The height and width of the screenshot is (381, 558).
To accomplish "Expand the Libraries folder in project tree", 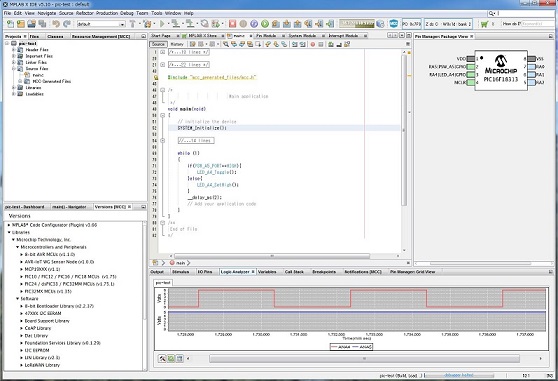I will [14, 88].
